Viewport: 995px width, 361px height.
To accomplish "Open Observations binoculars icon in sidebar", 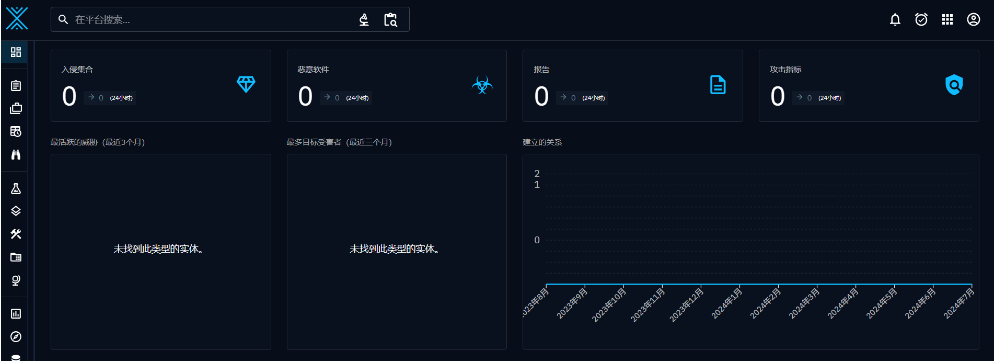I will [x=16, y=154].
